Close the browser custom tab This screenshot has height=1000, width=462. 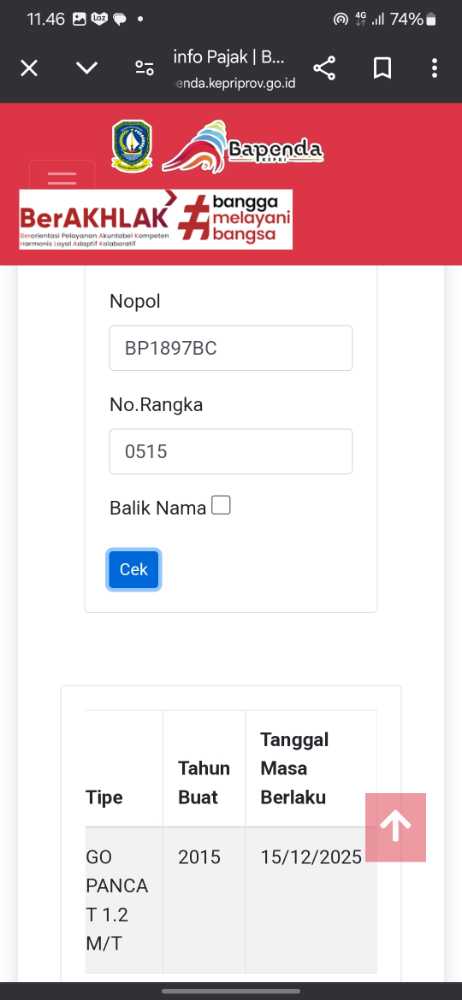(29, 68)
